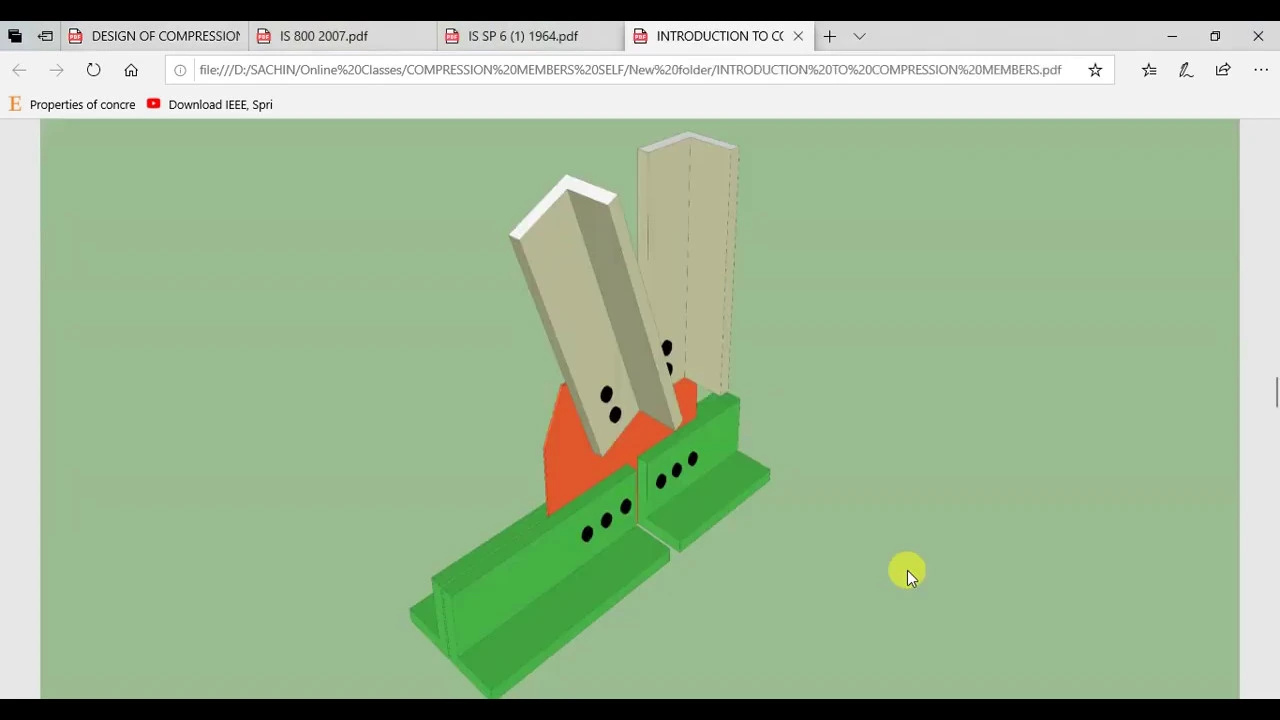Image resolution: width=1280 pixels, height=720 pixels.
Task: Expand tab previews chevron
Action: coord(859,36)
